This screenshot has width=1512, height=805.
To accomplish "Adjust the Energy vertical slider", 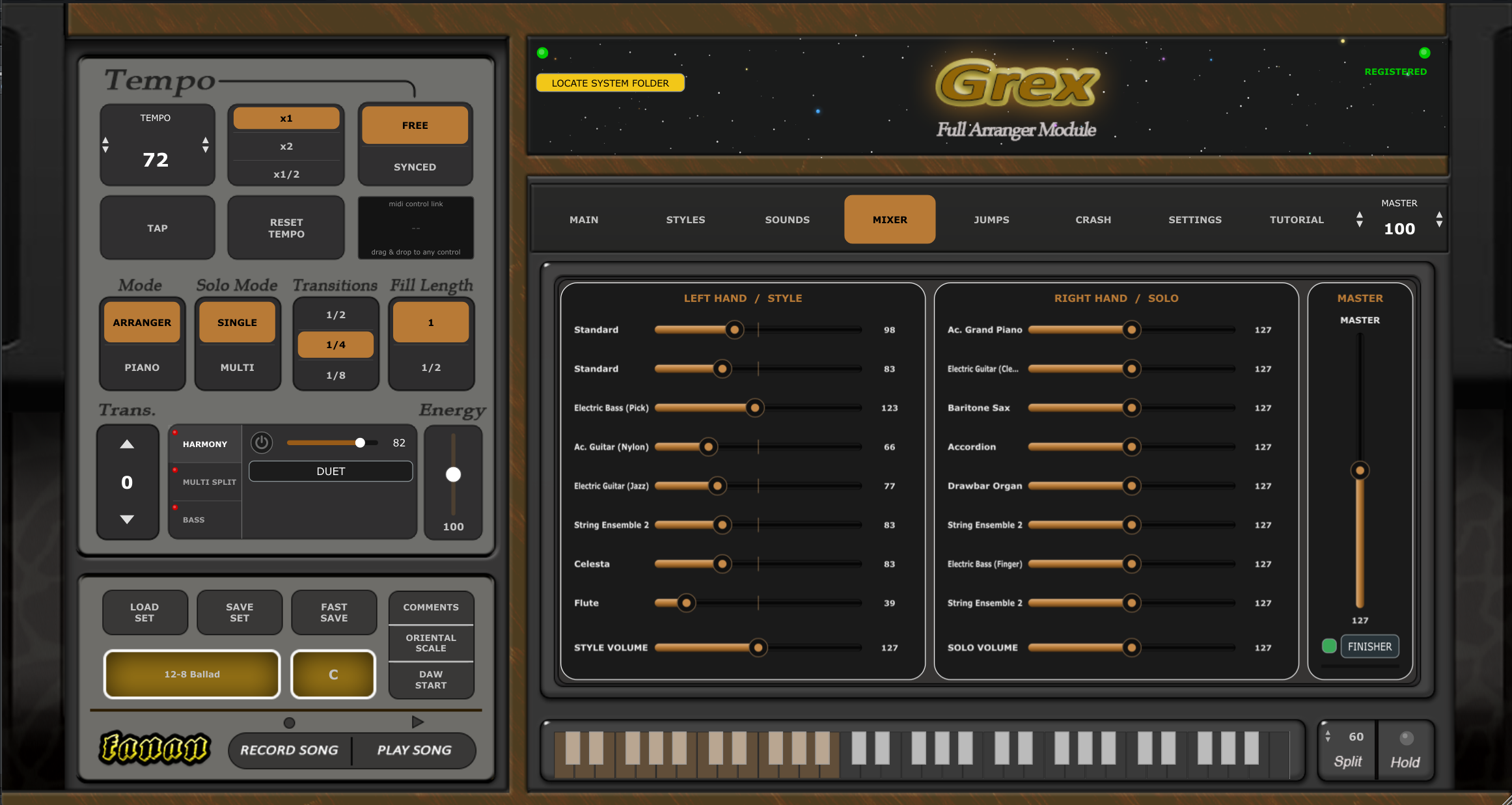I will pyautogui.click(x=453, y=474).
